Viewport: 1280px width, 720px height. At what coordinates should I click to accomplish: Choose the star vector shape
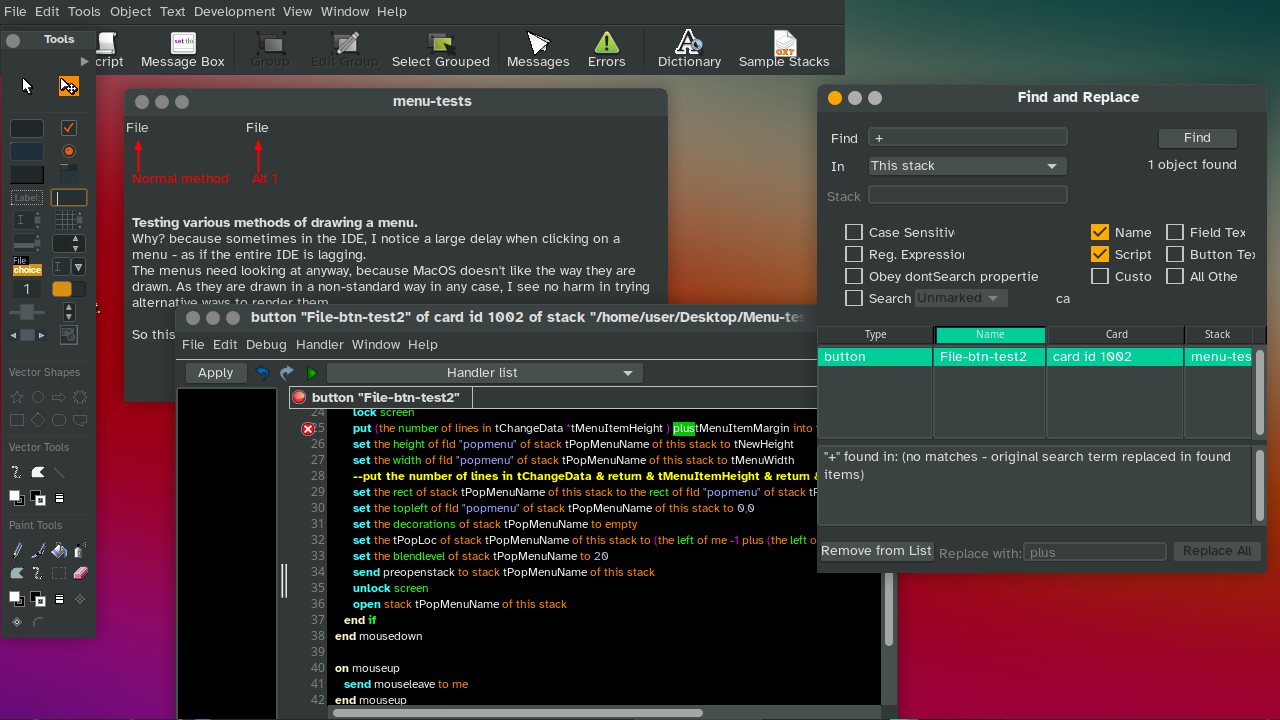tap(17, 397)
